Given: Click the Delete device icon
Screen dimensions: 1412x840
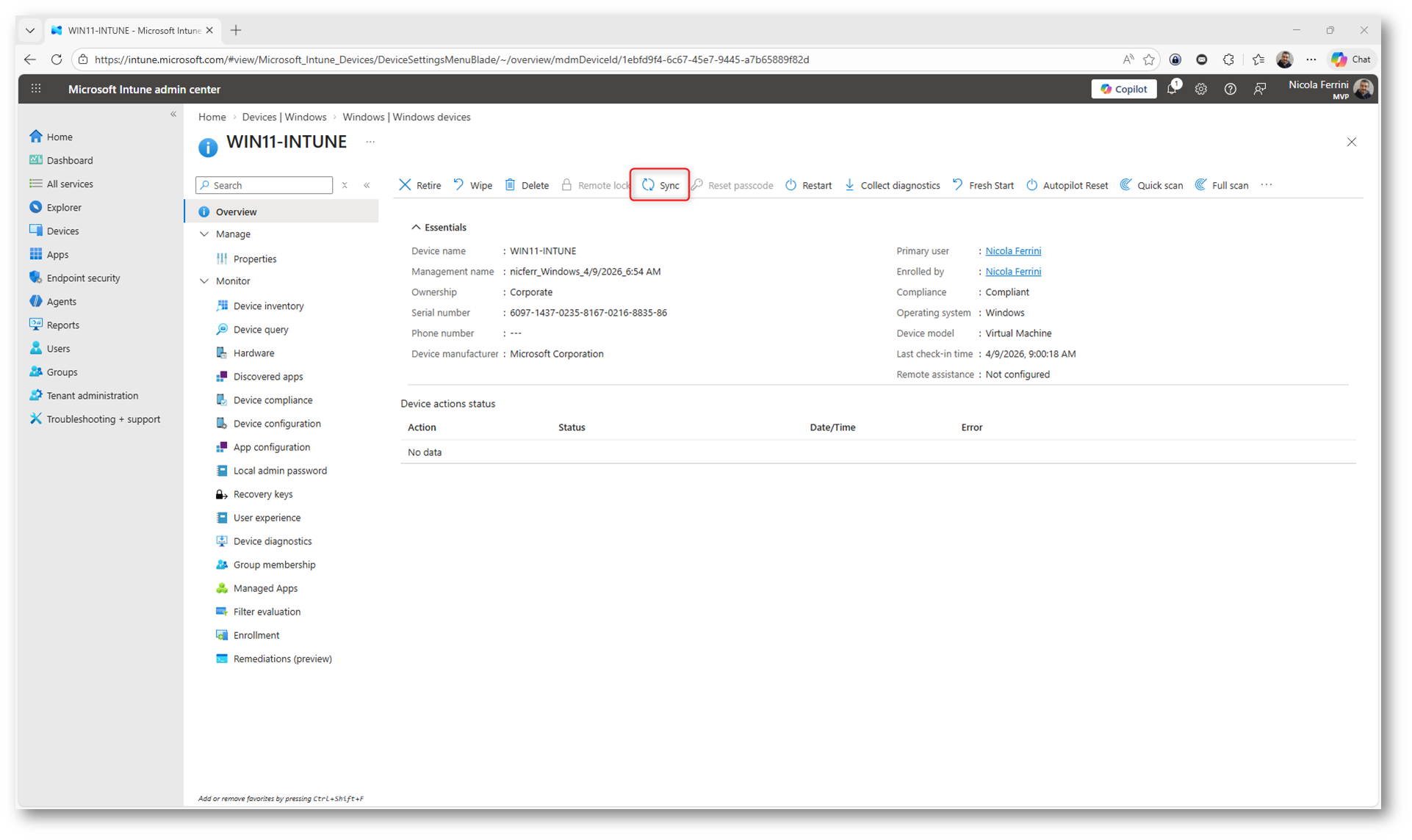Looking at the screenshot, I should 511,185.
